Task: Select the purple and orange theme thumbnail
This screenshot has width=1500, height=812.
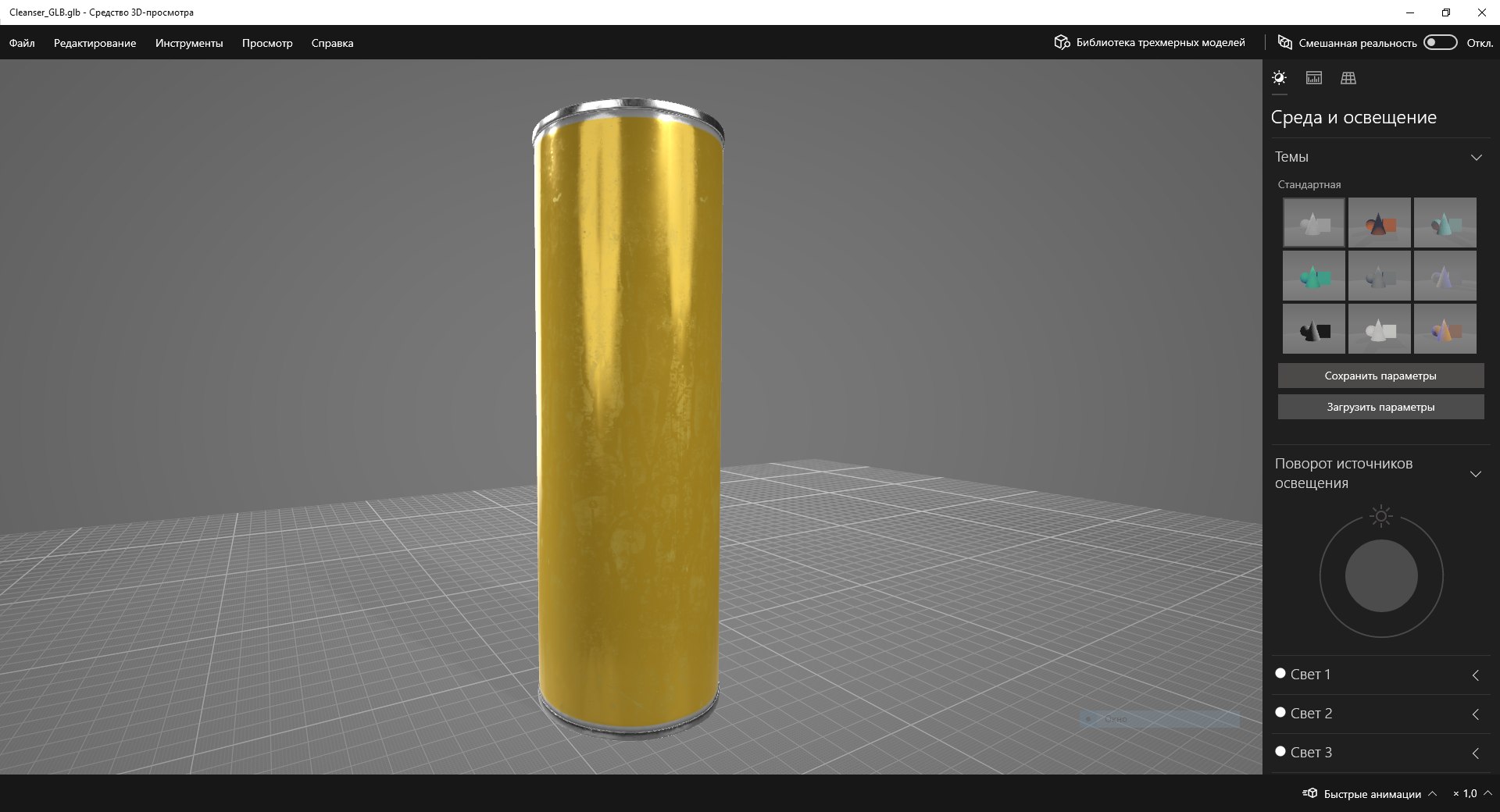Action: click(x=1445, y=329)
